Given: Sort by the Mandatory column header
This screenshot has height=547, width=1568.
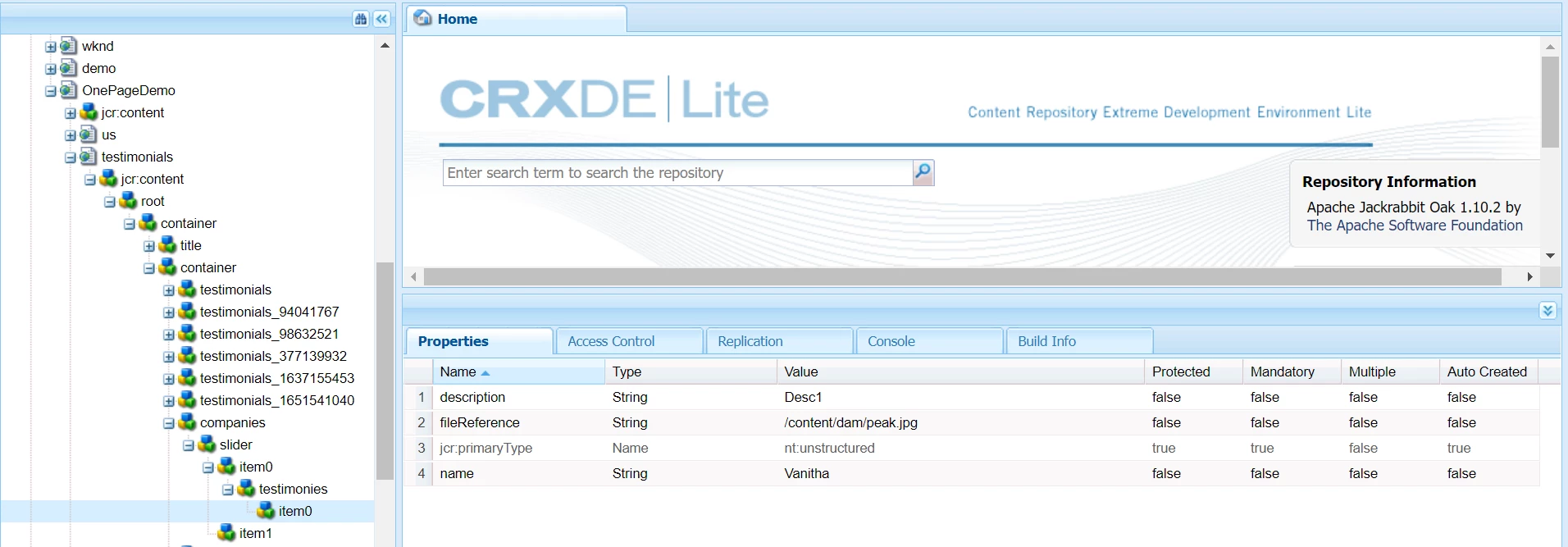Looking at the screenshot, I should coord(1292,372).
